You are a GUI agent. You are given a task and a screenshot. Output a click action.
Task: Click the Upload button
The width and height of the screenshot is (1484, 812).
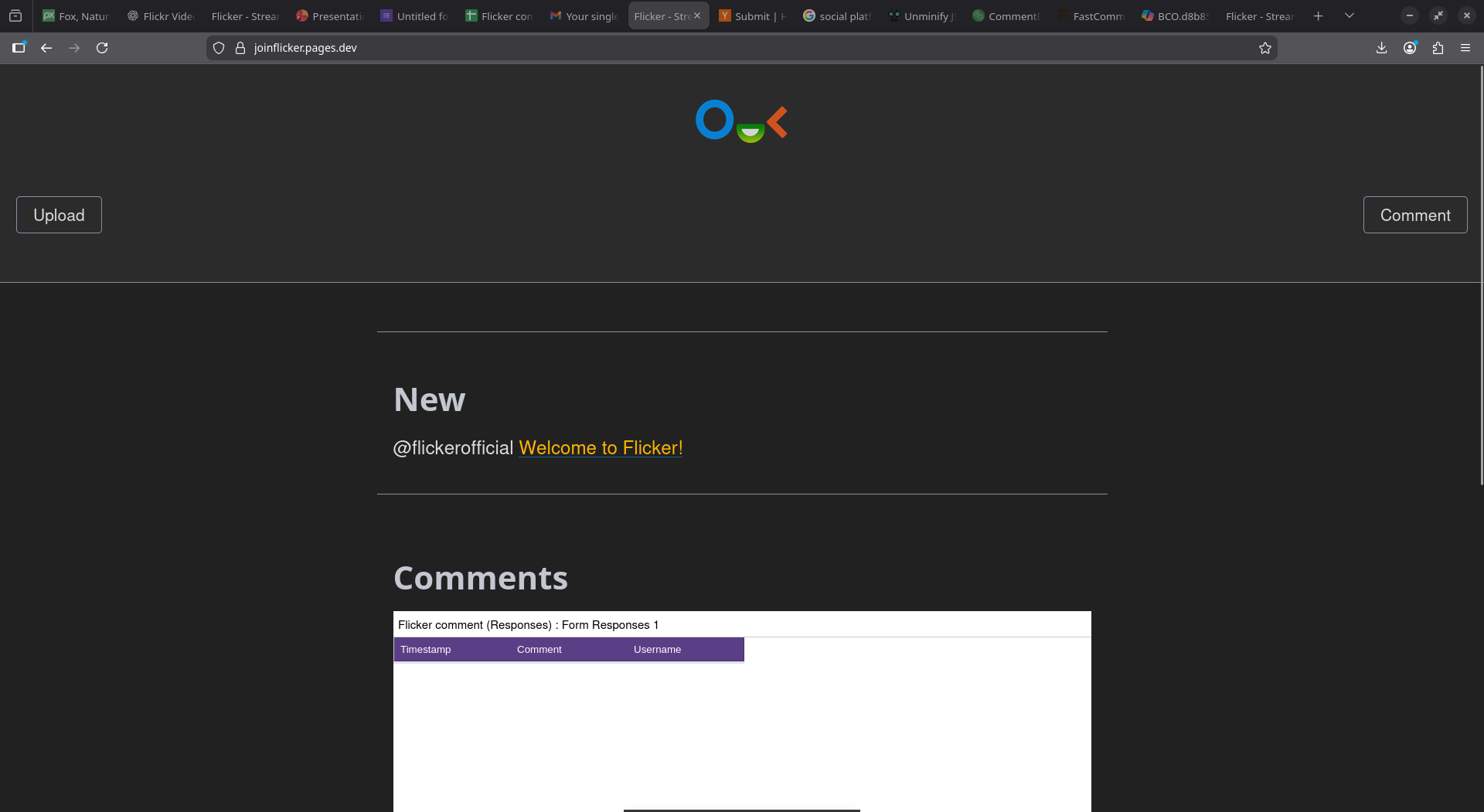[x=59, y=215]
